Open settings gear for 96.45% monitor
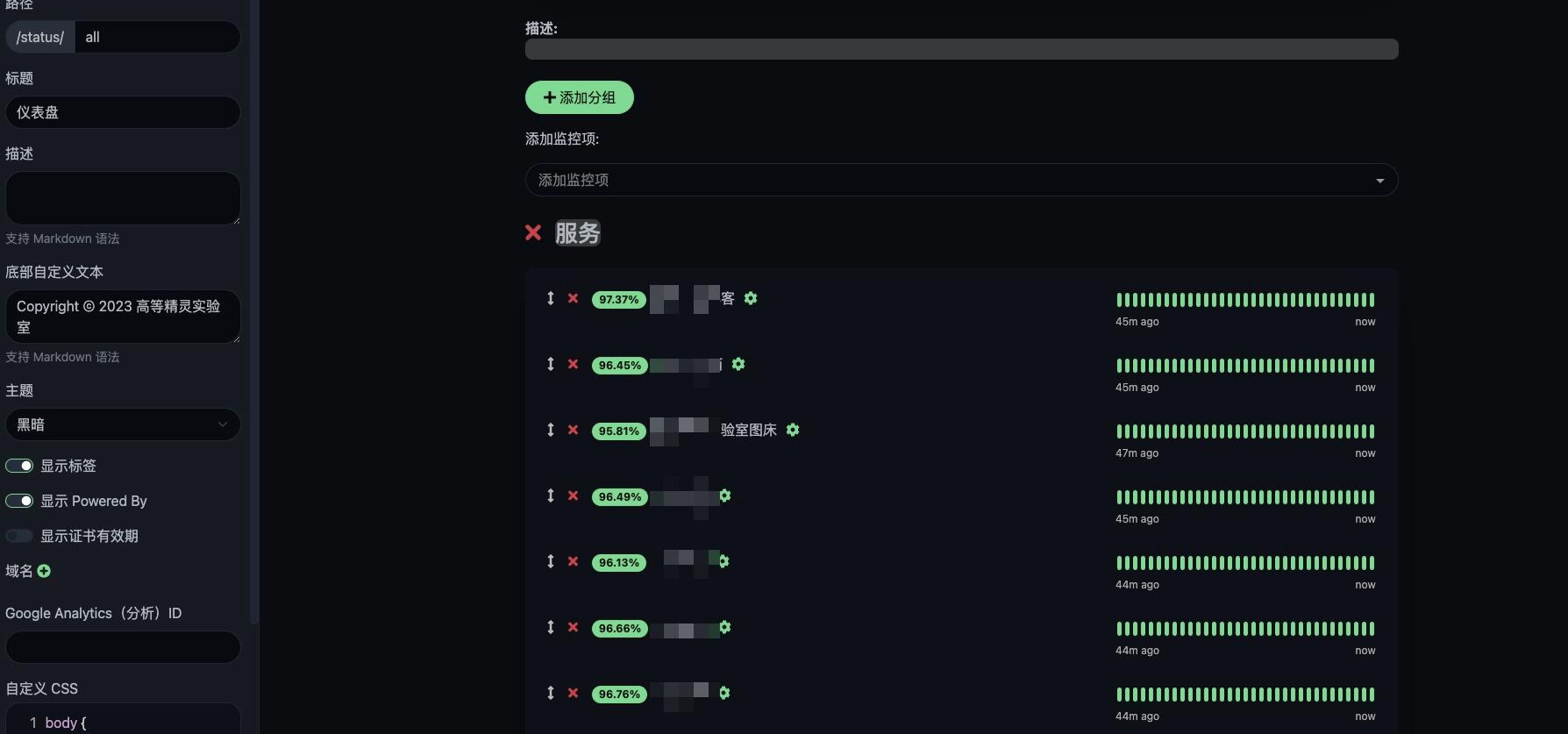 tap(738, 364)
